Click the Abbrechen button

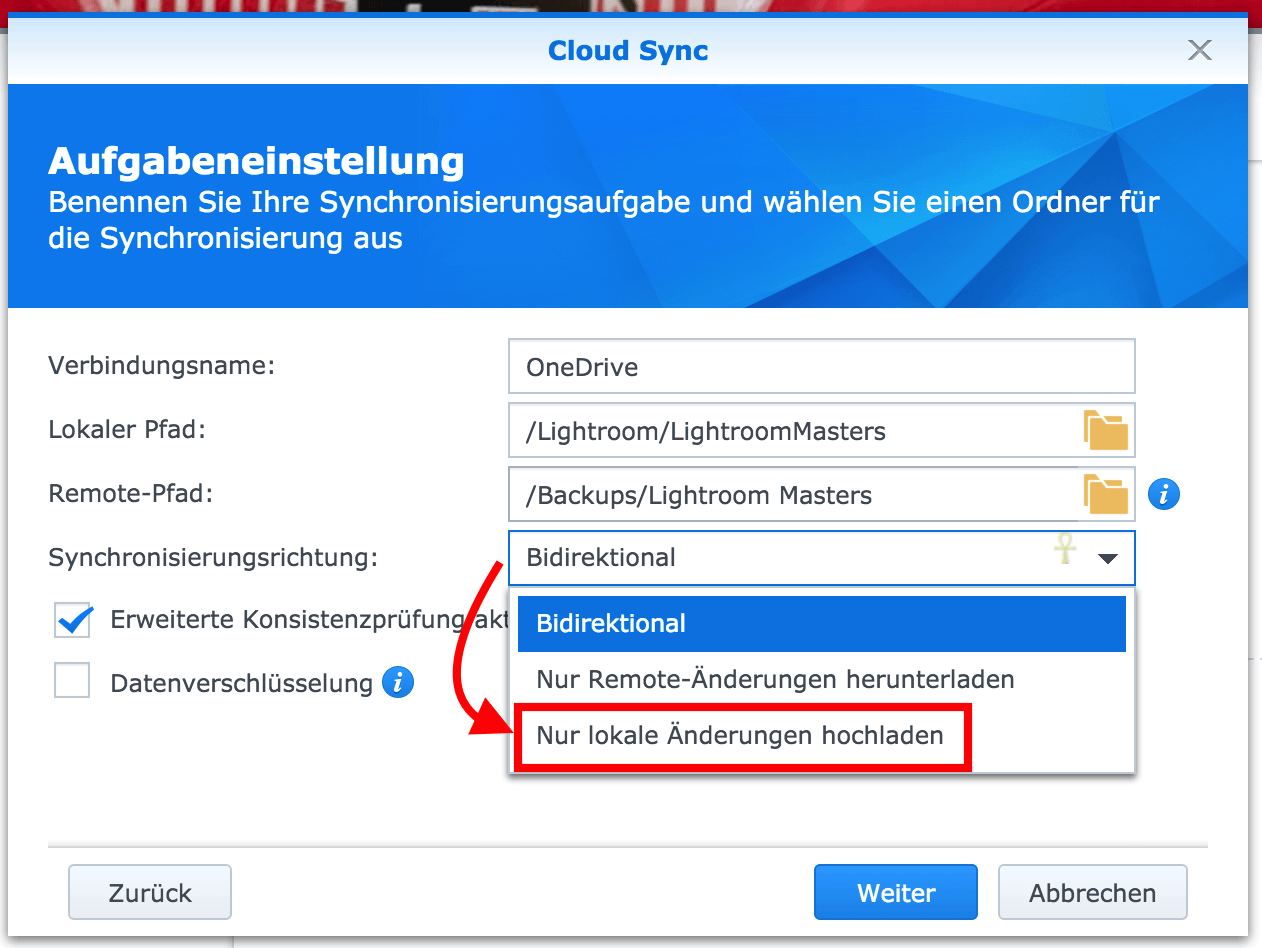[1093, 892]
